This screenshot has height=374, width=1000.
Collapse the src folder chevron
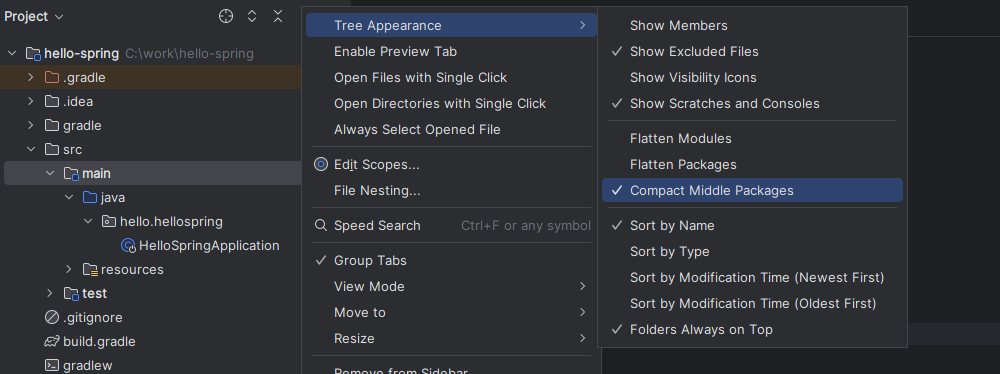click(x=31, y=149)
